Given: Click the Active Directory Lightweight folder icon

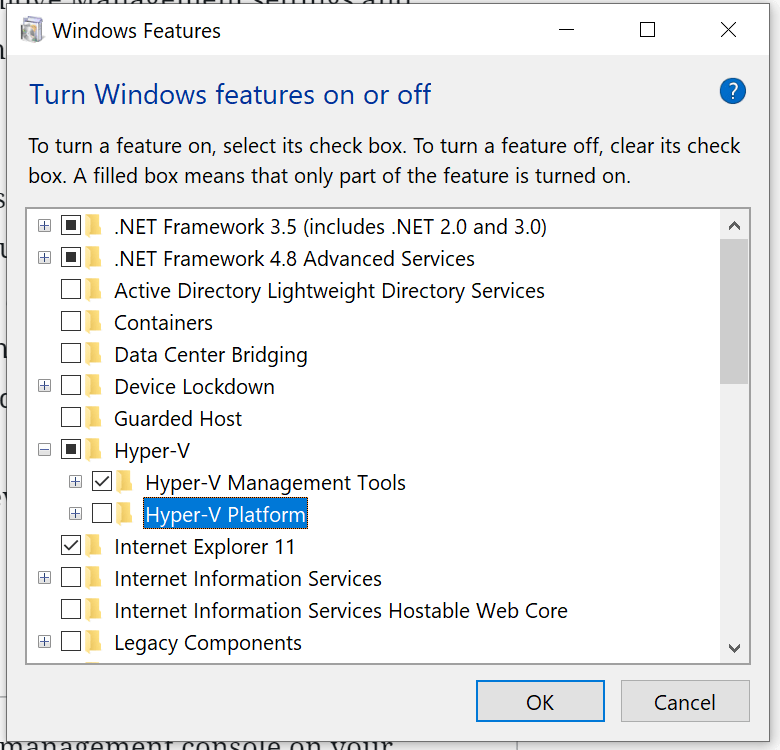Looking at the screenshot, I should (93, 289).
